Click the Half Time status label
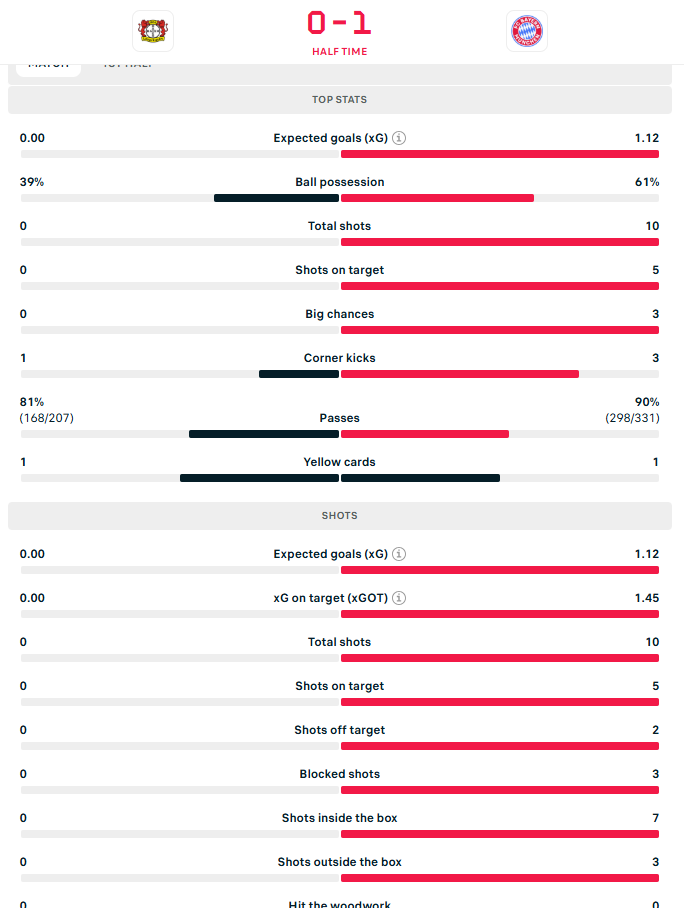The height and width of the screenshot is (908, 684). point(340,52)
